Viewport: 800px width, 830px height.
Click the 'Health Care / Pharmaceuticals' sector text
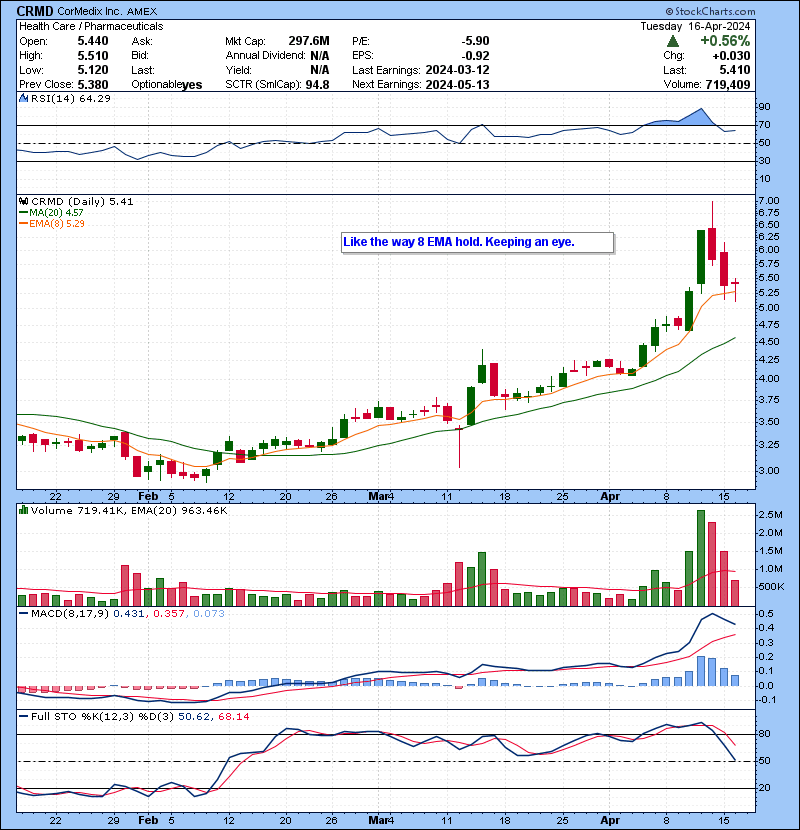(x=91, y=26)
